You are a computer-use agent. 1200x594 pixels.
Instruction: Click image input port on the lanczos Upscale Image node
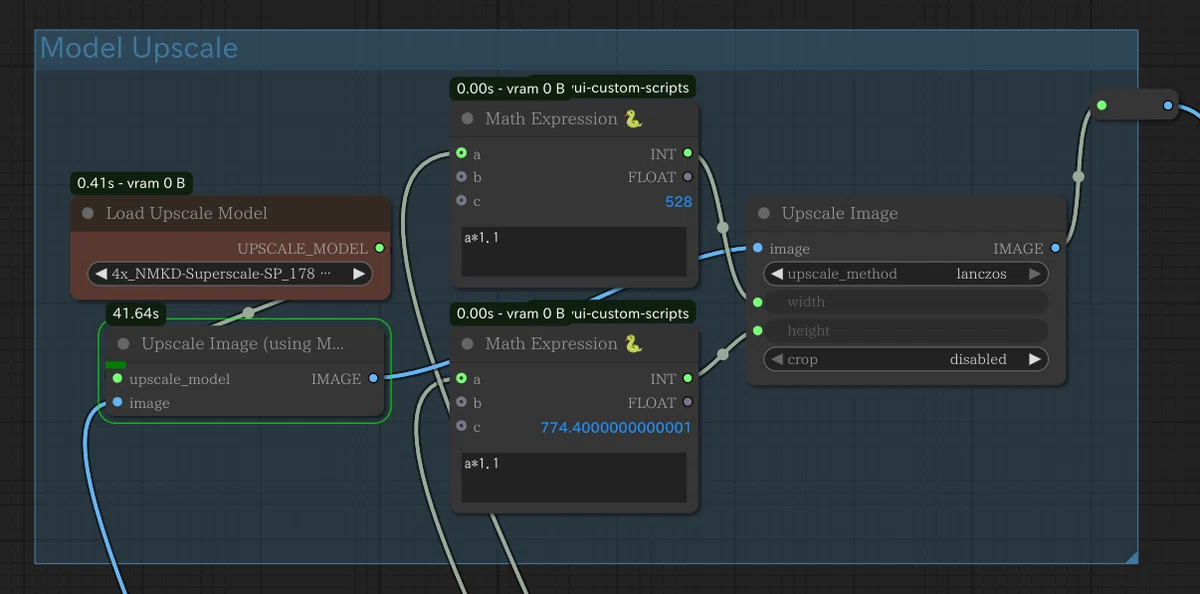tap(757, 248)
